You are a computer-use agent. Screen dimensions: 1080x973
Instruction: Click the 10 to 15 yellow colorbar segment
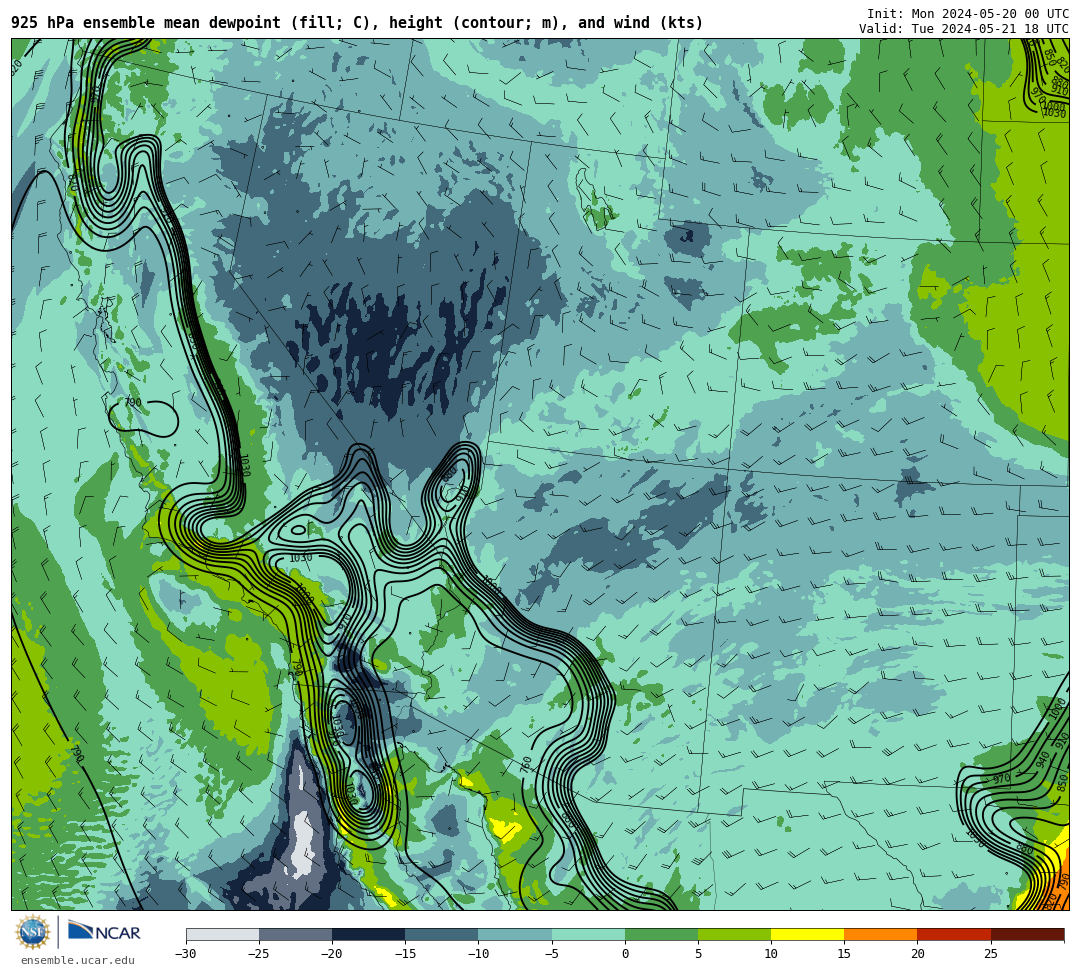[807, 934]
